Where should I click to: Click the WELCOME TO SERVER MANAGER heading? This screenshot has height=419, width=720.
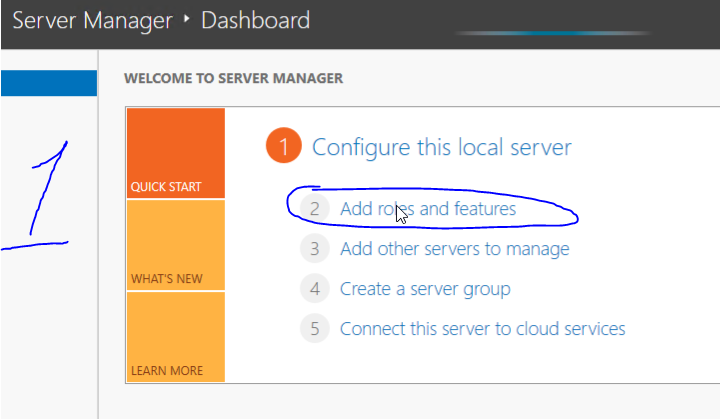(232, 78)
